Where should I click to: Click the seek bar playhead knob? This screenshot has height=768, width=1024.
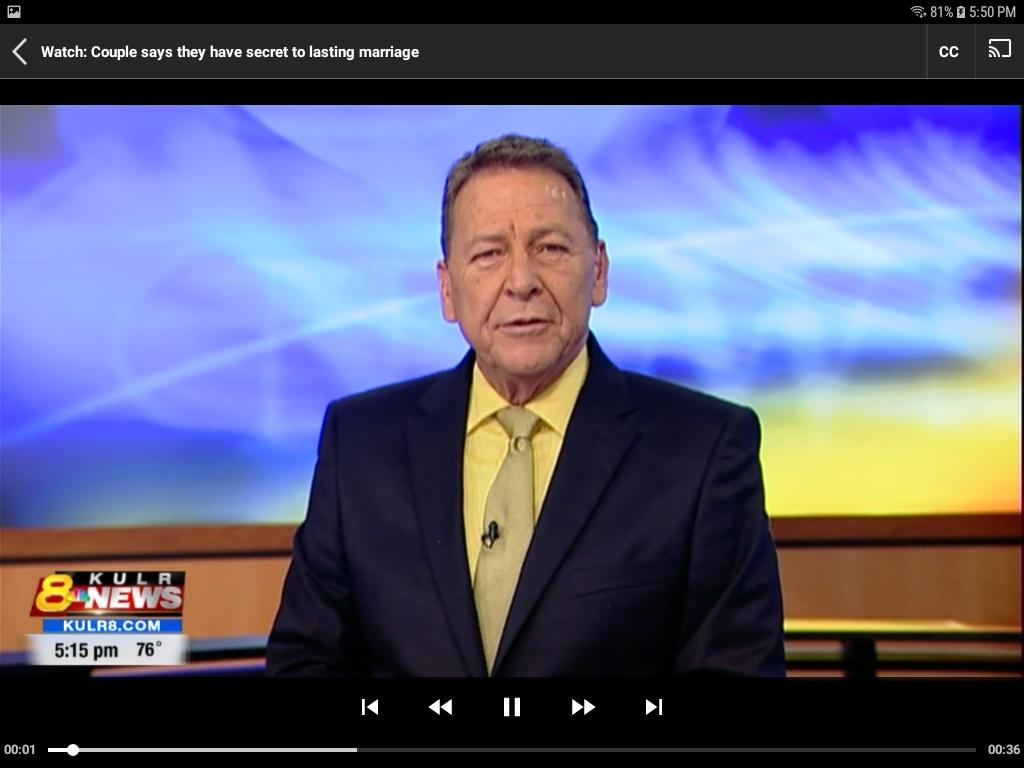[73, 750]
